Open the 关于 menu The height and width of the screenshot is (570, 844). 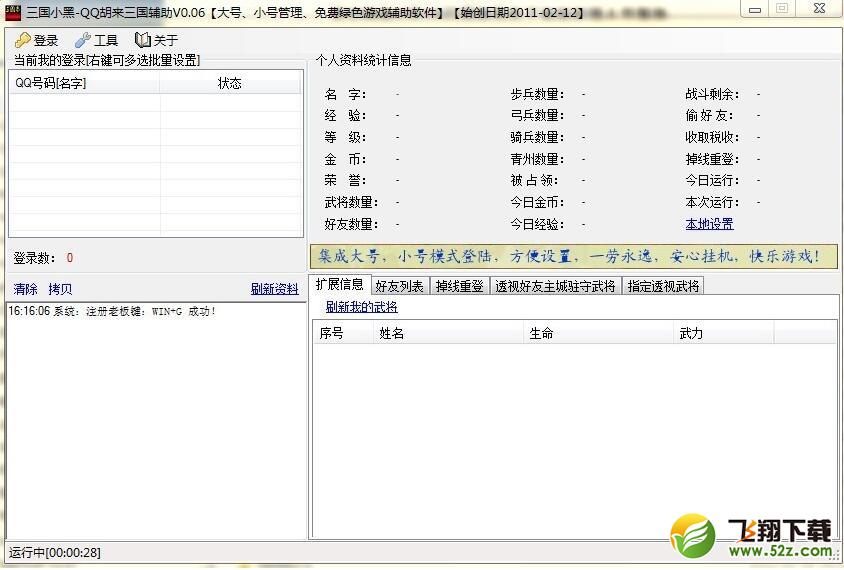[157, 40]
